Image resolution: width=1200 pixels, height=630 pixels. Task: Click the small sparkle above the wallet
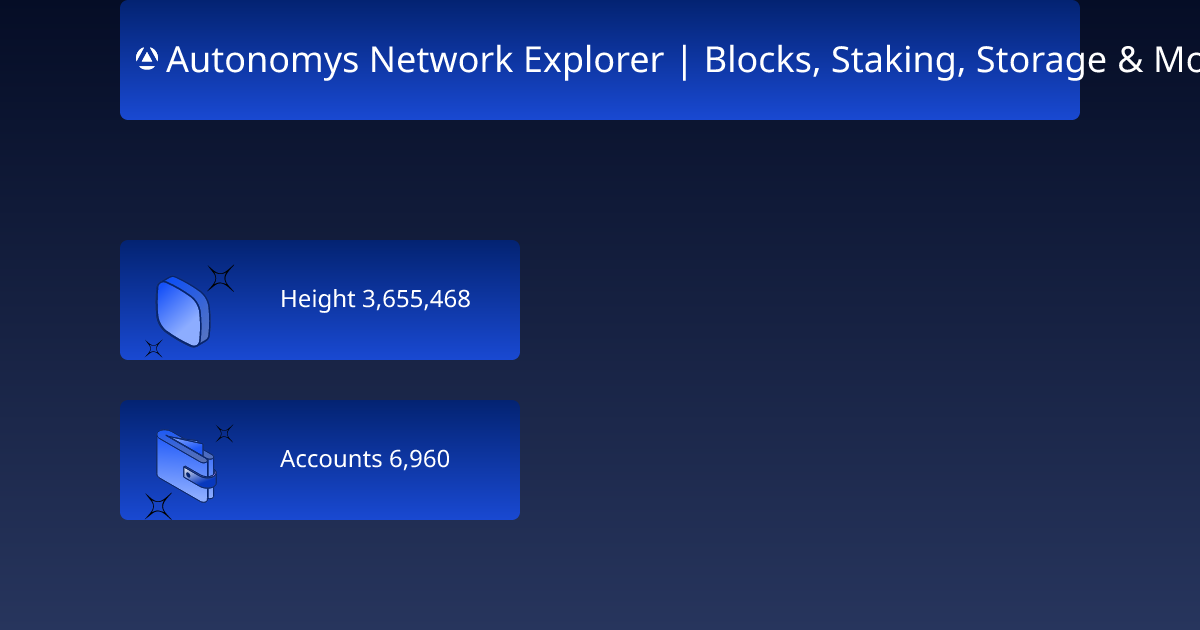point(225,433)
